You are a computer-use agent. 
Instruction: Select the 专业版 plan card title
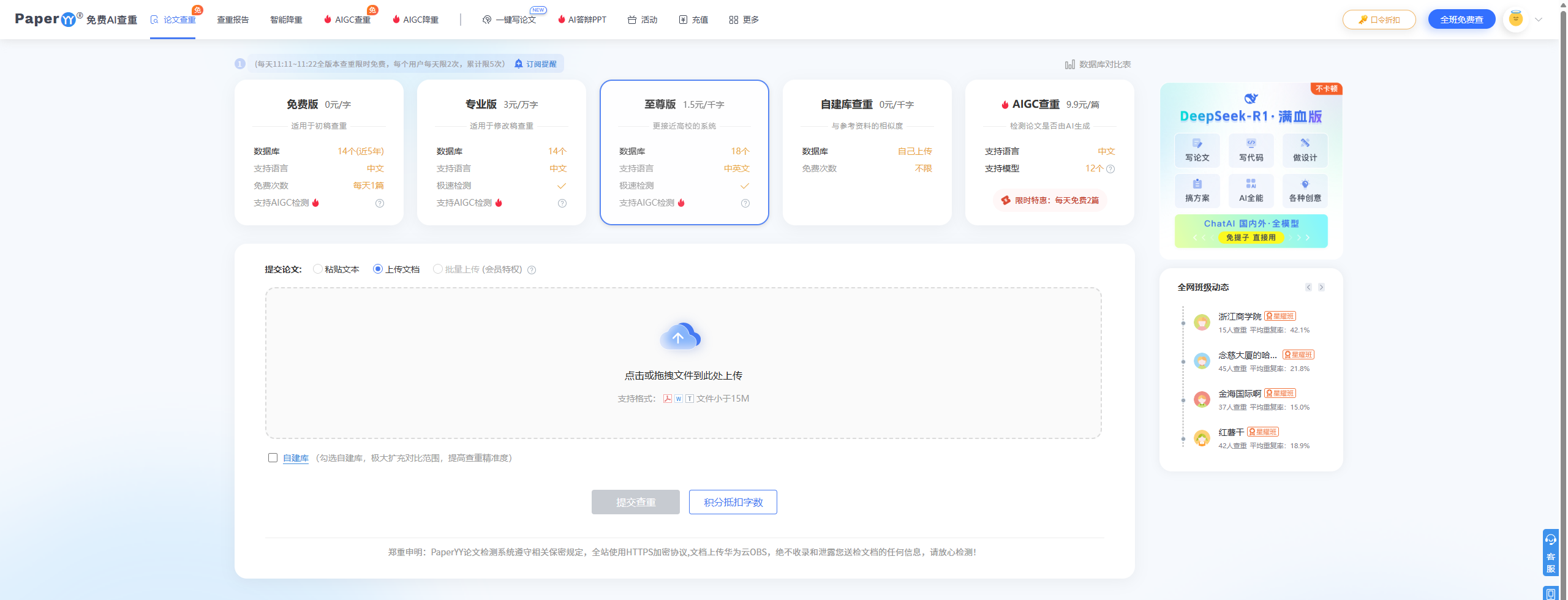(x=481, y=104)
